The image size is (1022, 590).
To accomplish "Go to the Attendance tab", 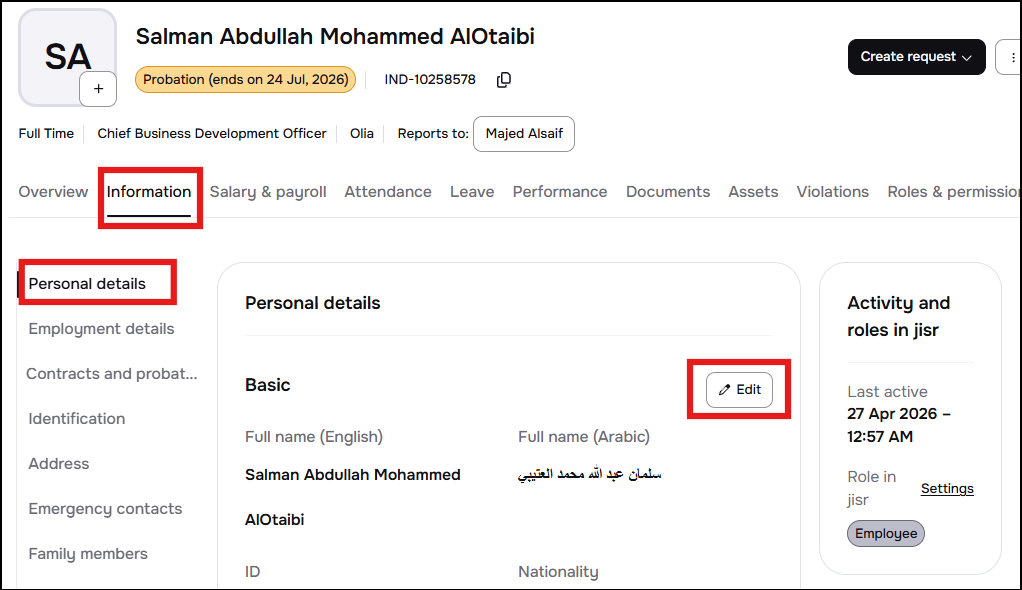I will coord(388,192).
